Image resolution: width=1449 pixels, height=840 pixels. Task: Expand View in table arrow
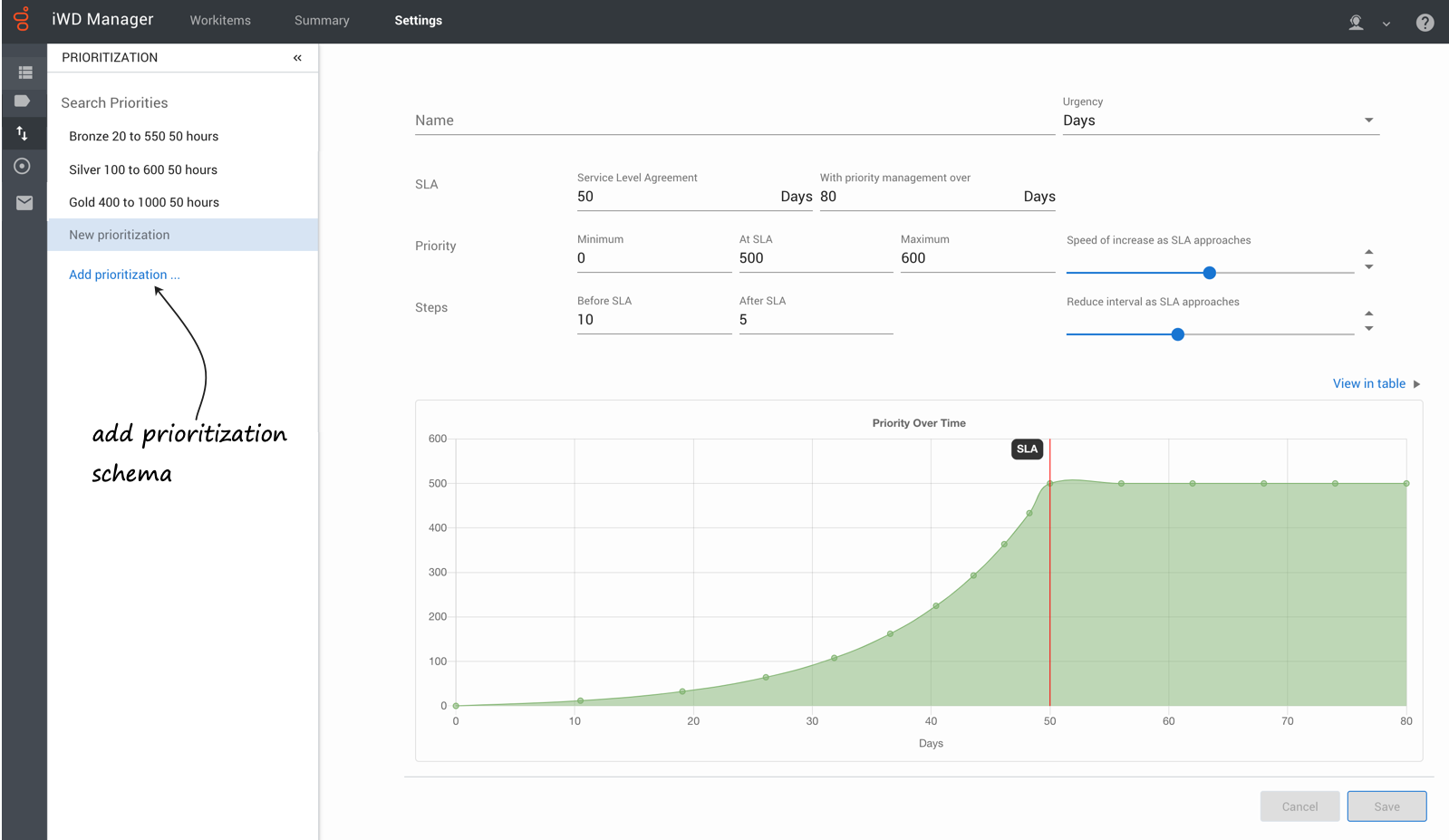click(x=1416, y=384)
